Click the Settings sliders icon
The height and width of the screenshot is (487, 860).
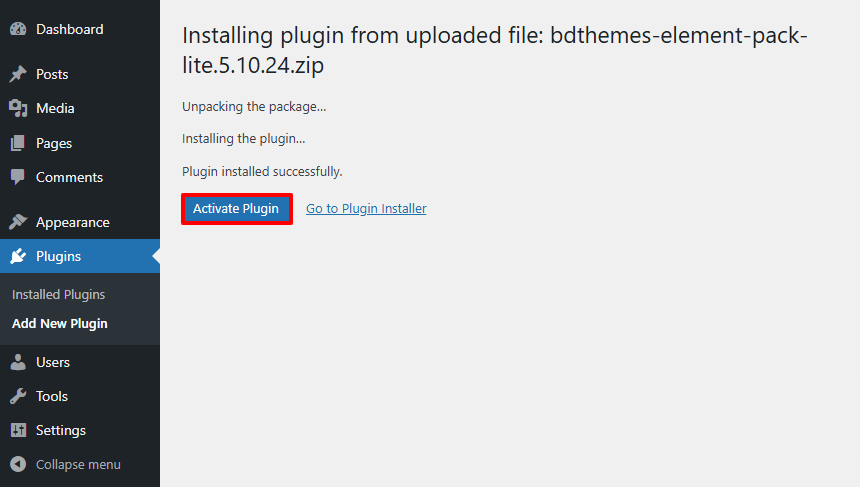pos(18,430)
